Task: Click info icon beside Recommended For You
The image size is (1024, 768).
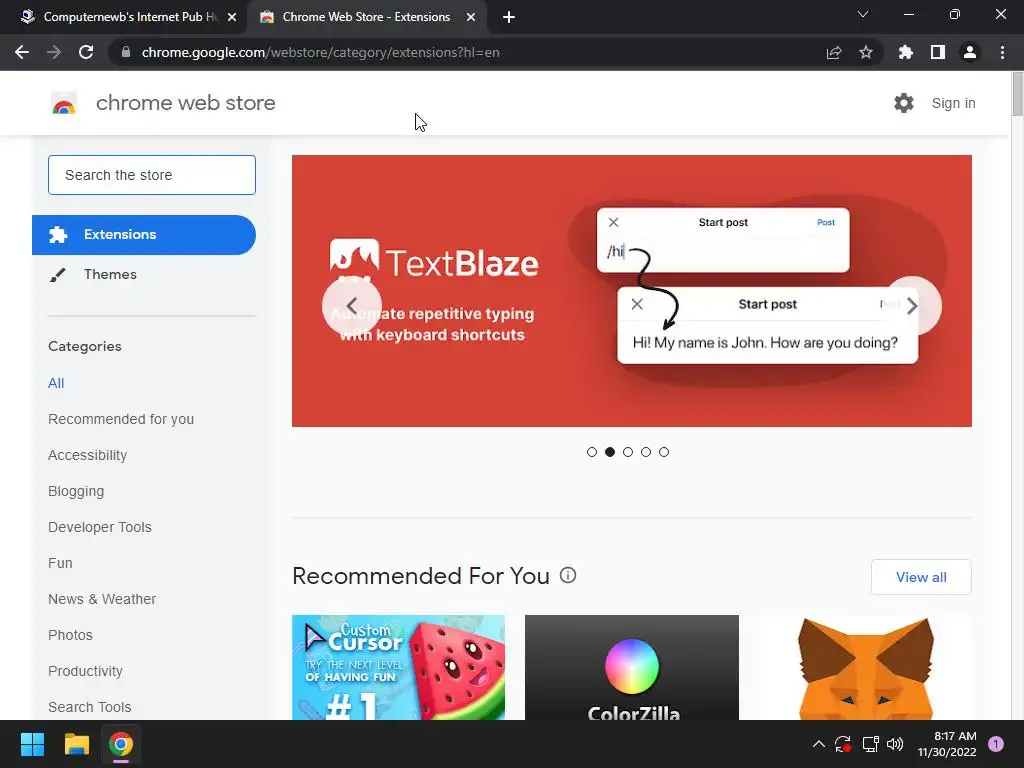Action: (568, 575)
